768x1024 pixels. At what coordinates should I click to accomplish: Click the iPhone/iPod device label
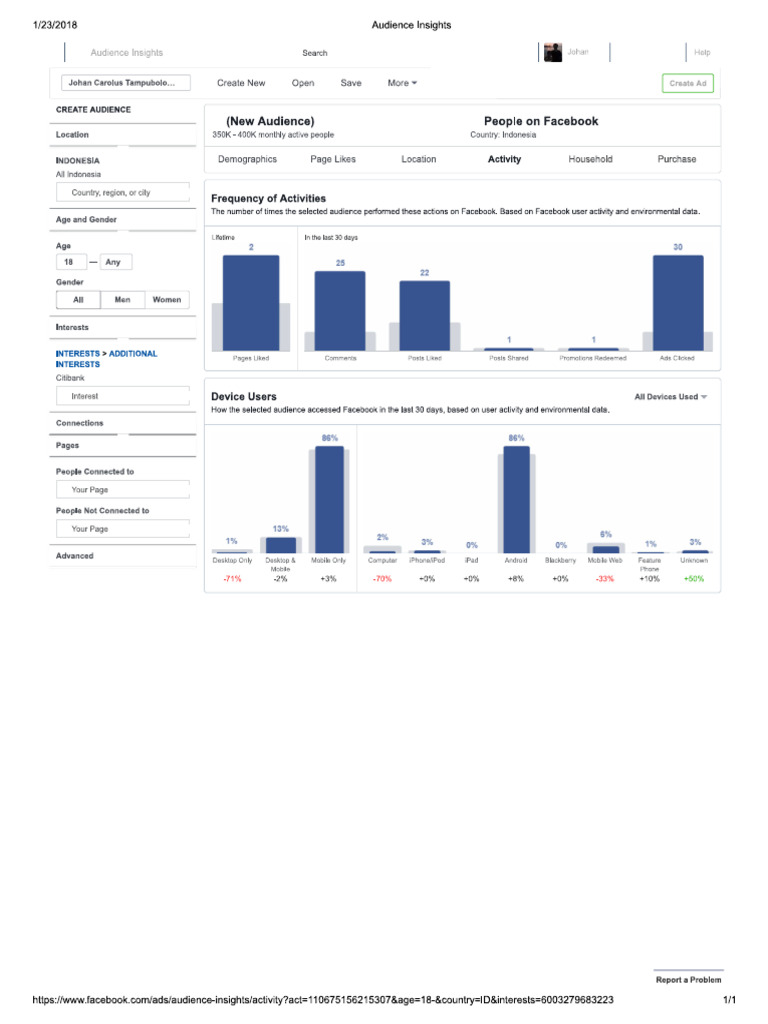click(x=427, y=560)
